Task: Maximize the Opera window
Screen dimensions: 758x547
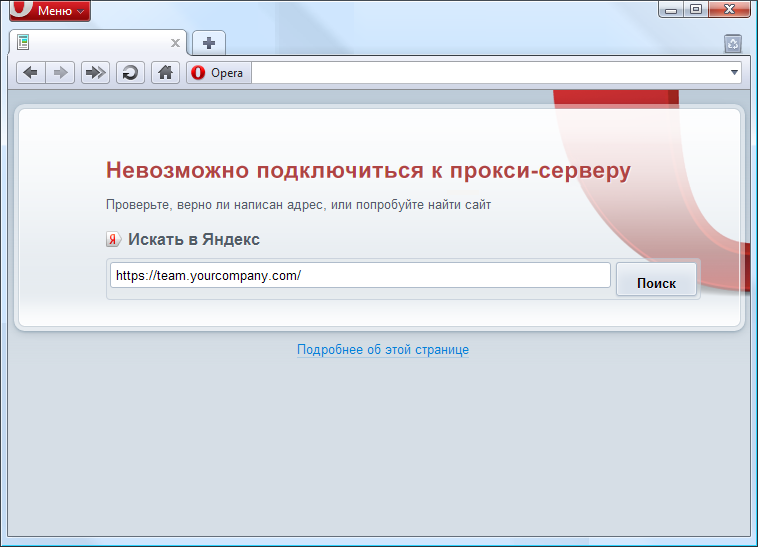Action: click(696, 9)
